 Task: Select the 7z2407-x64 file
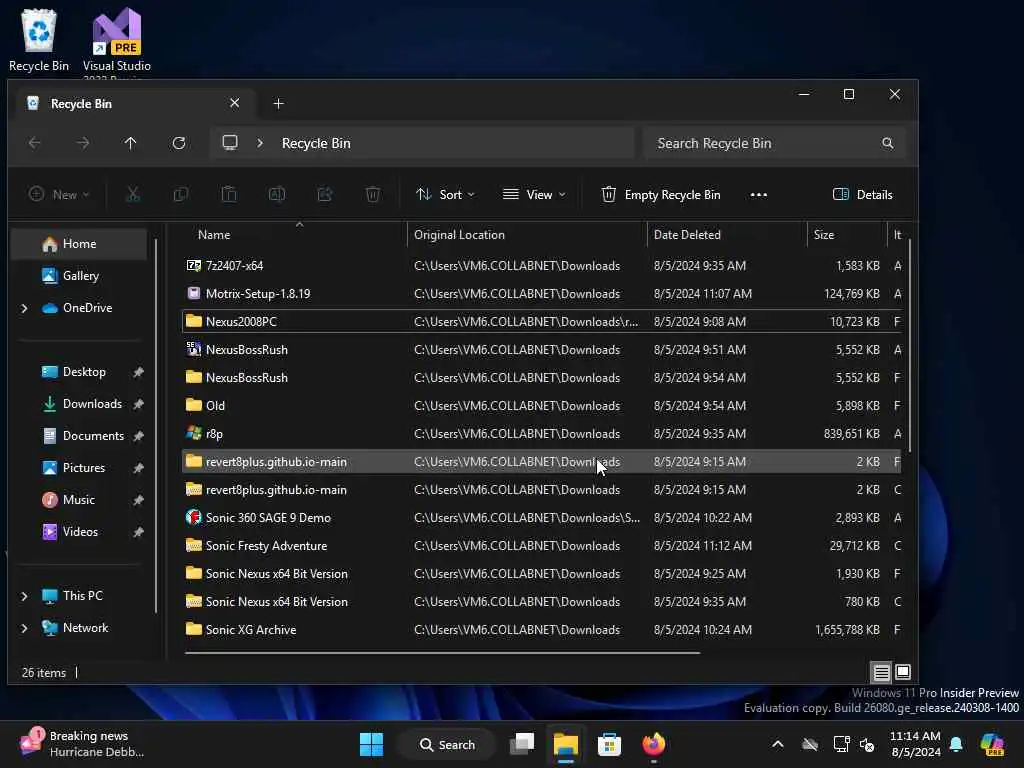[541, 266]
